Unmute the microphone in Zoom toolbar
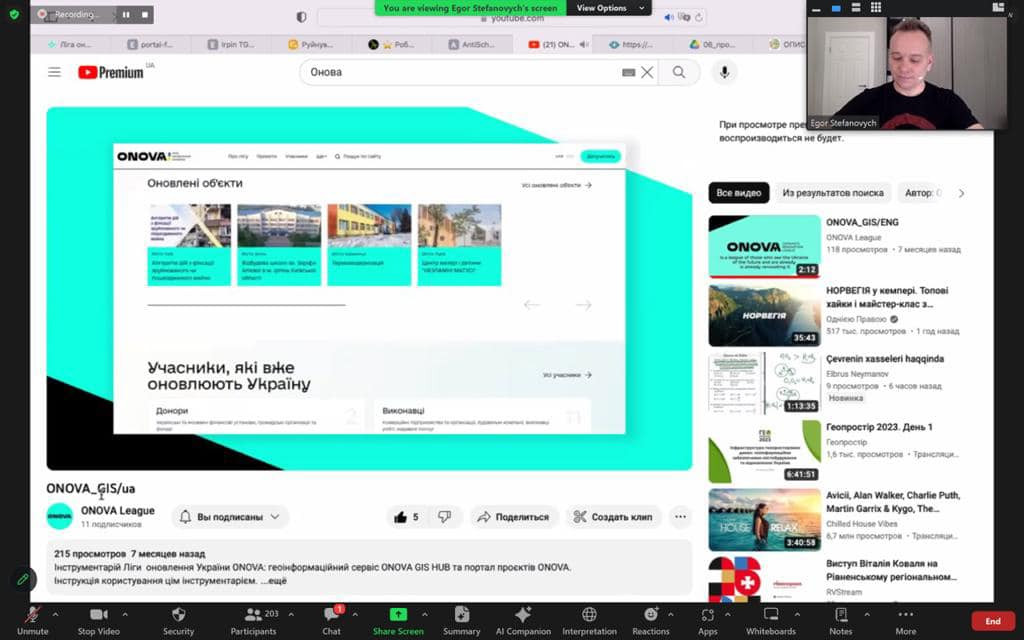The width and height of the screenshot is (1024, 640). coord(32,615)
